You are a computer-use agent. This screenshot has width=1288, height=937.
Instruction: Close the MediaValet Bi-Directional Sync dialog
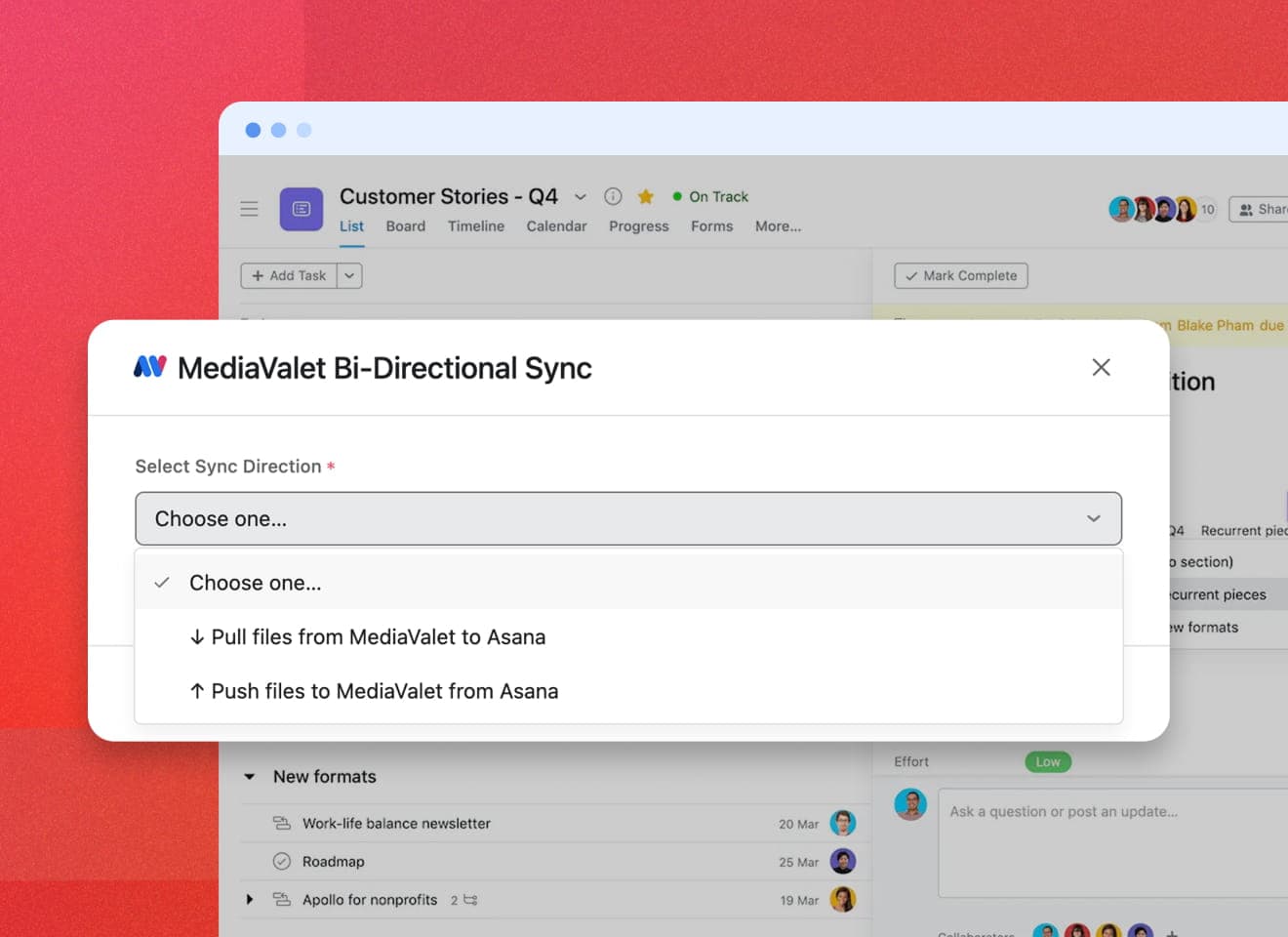click(x=1101, y=368)
